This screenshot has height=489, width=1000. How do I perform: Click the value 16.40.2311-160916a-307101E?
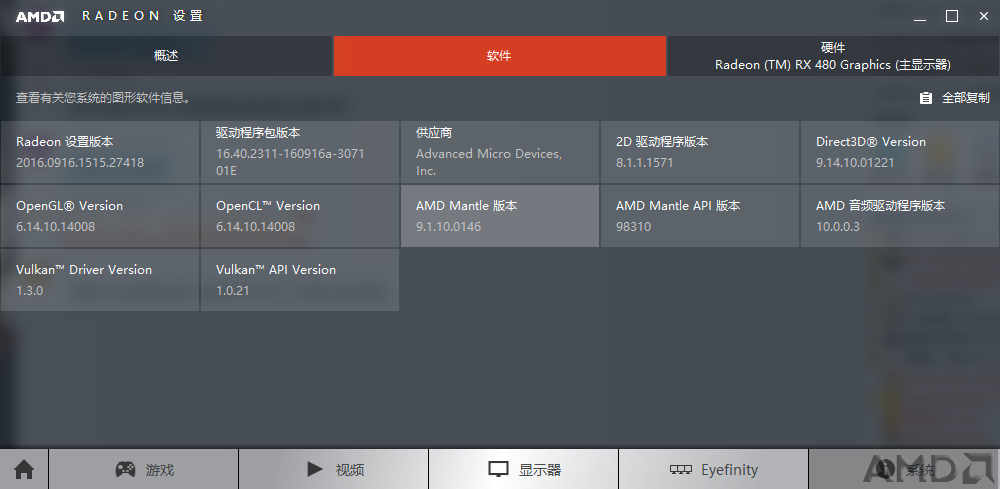(x=290, y=162)
